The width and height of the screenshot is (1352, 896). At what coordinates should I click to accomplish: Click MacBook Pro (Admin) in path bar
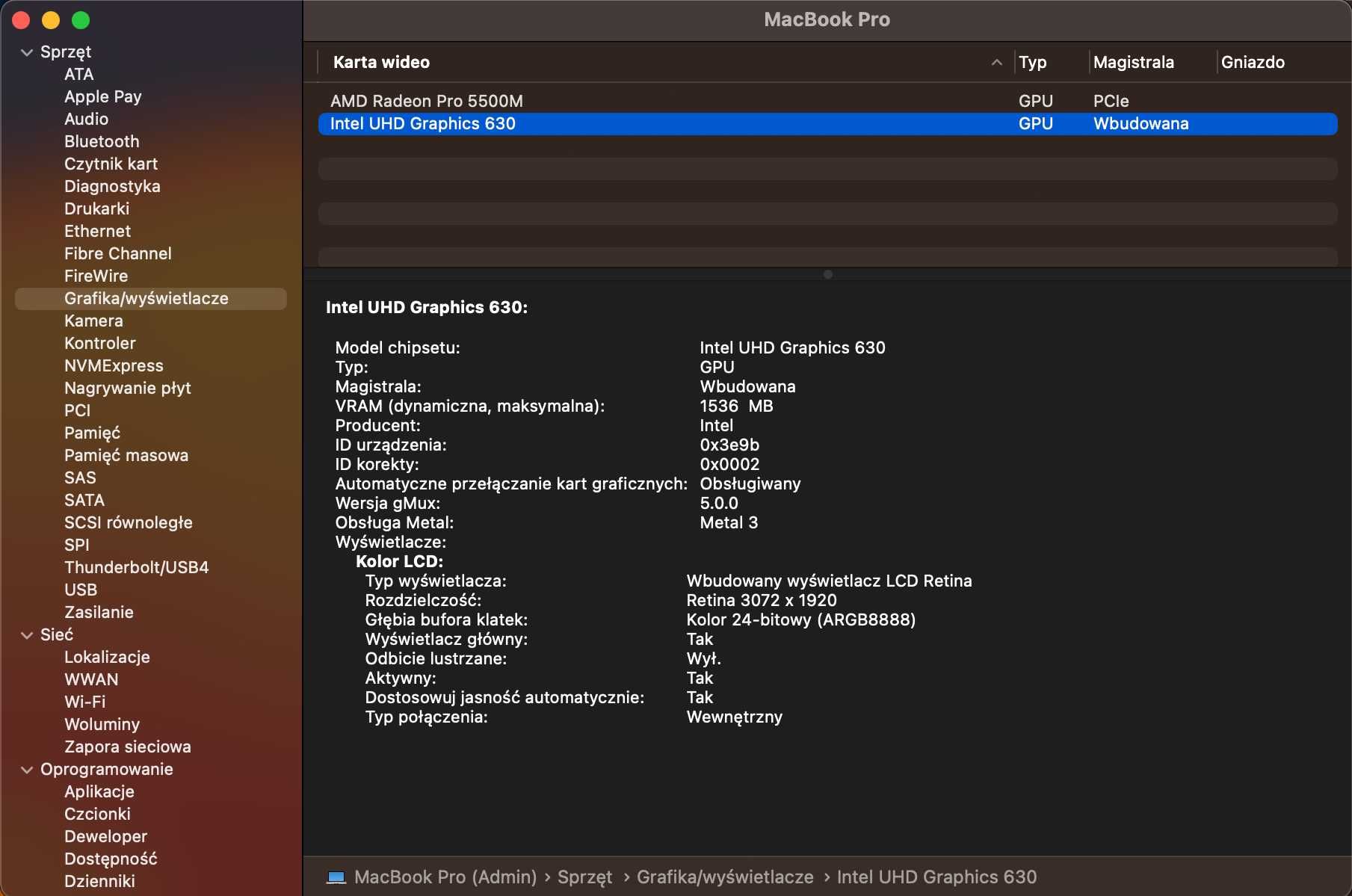click(445, 877)
